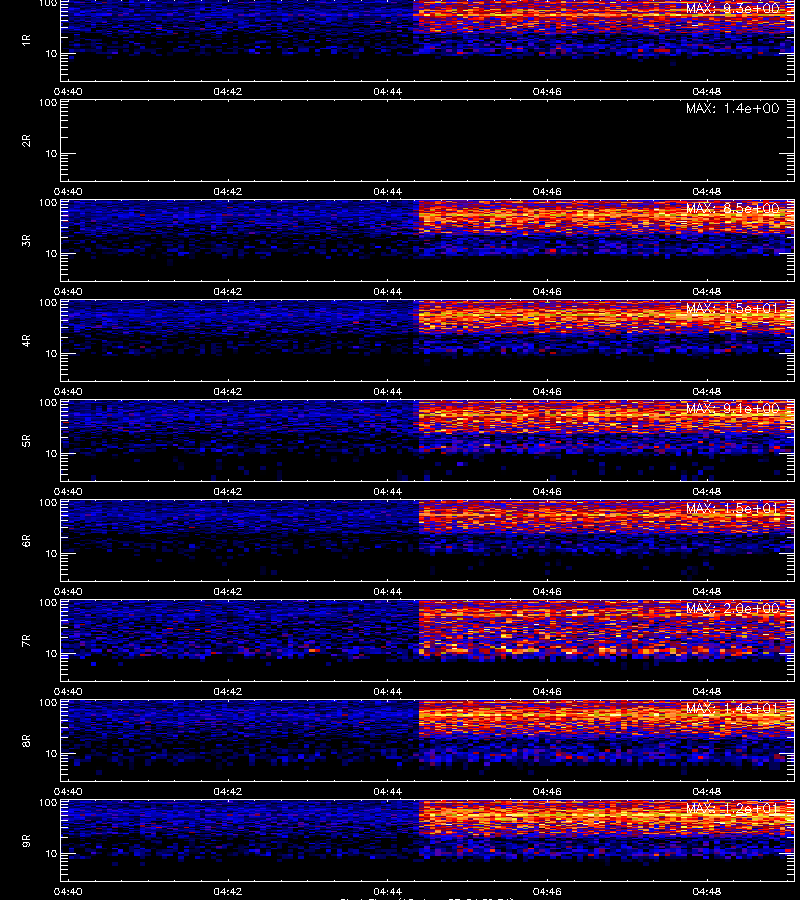This screenshot has width=800, height=900.
Task: Click the 04:40 time tick below panel 4R
Action: [68, 392]
